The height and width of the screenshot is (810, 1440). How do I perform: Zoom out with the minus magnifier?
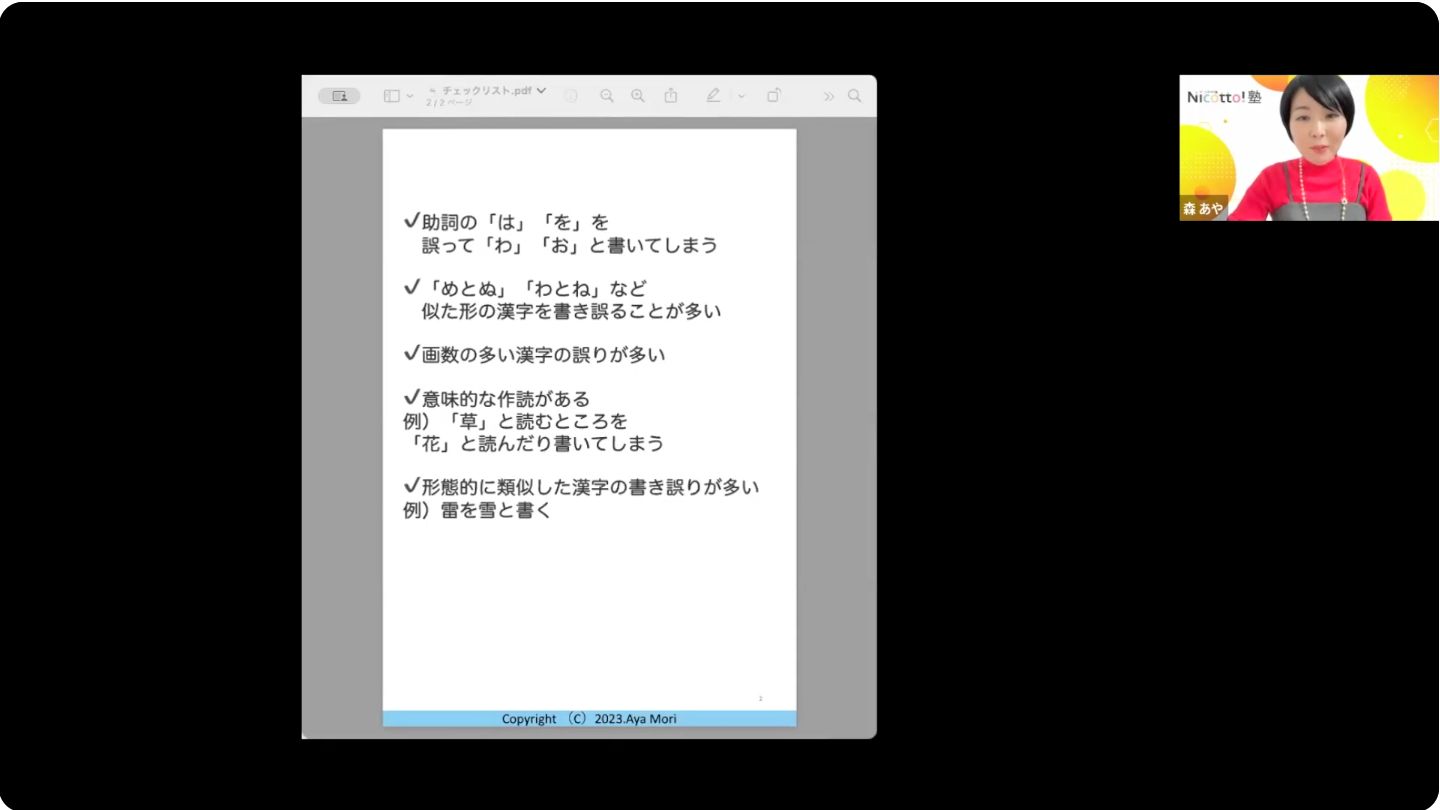[606, 96]
